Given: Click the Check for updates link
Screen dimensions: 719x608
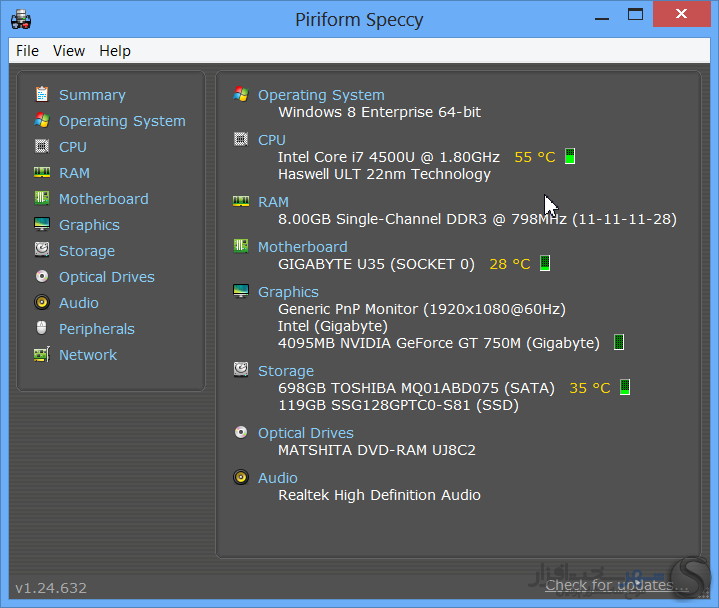Looking at the screenshot, I should [607, 586].
